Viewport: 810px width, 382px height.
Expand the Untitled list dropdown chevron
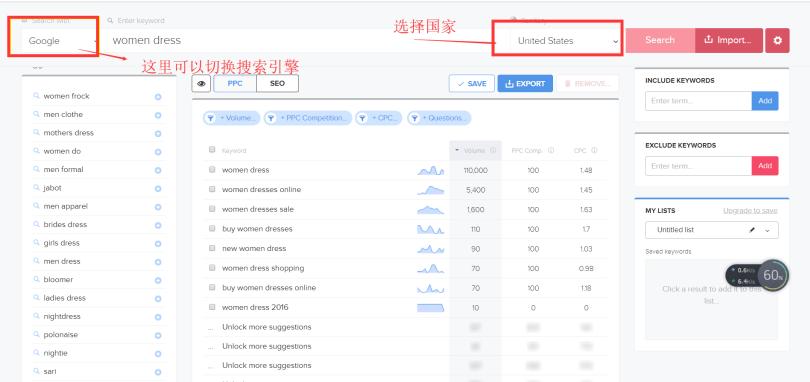click(768, 231)
